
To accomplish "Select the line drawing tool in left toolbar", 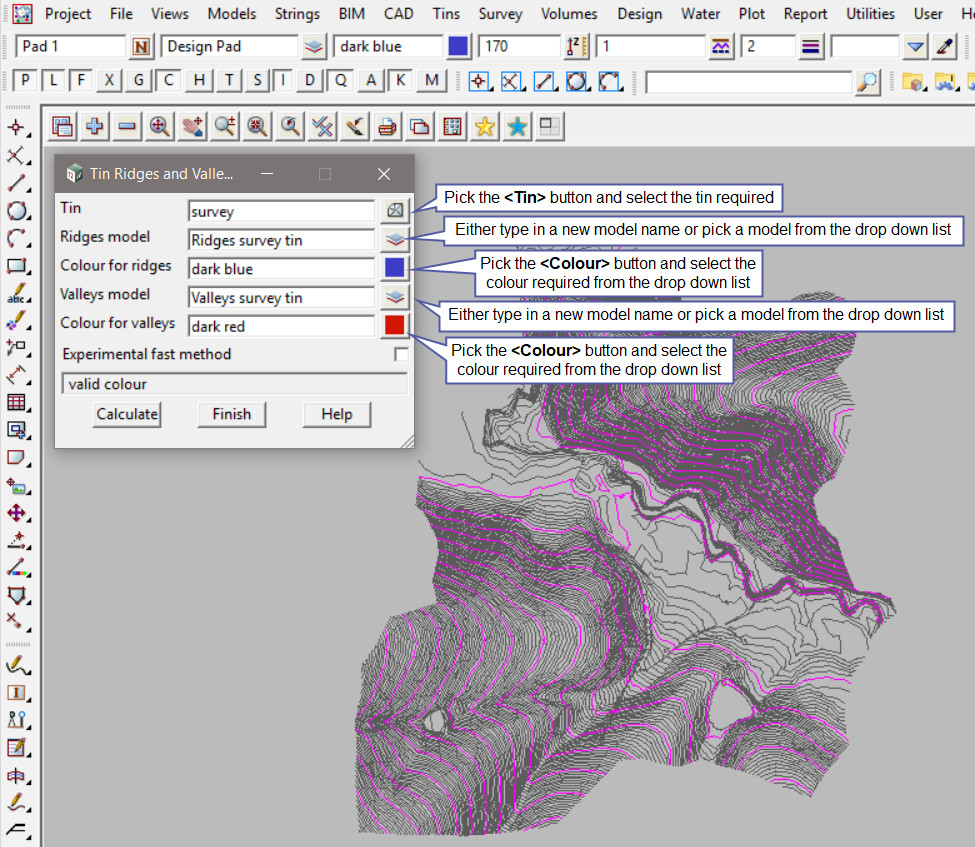I will click(16, 183).
